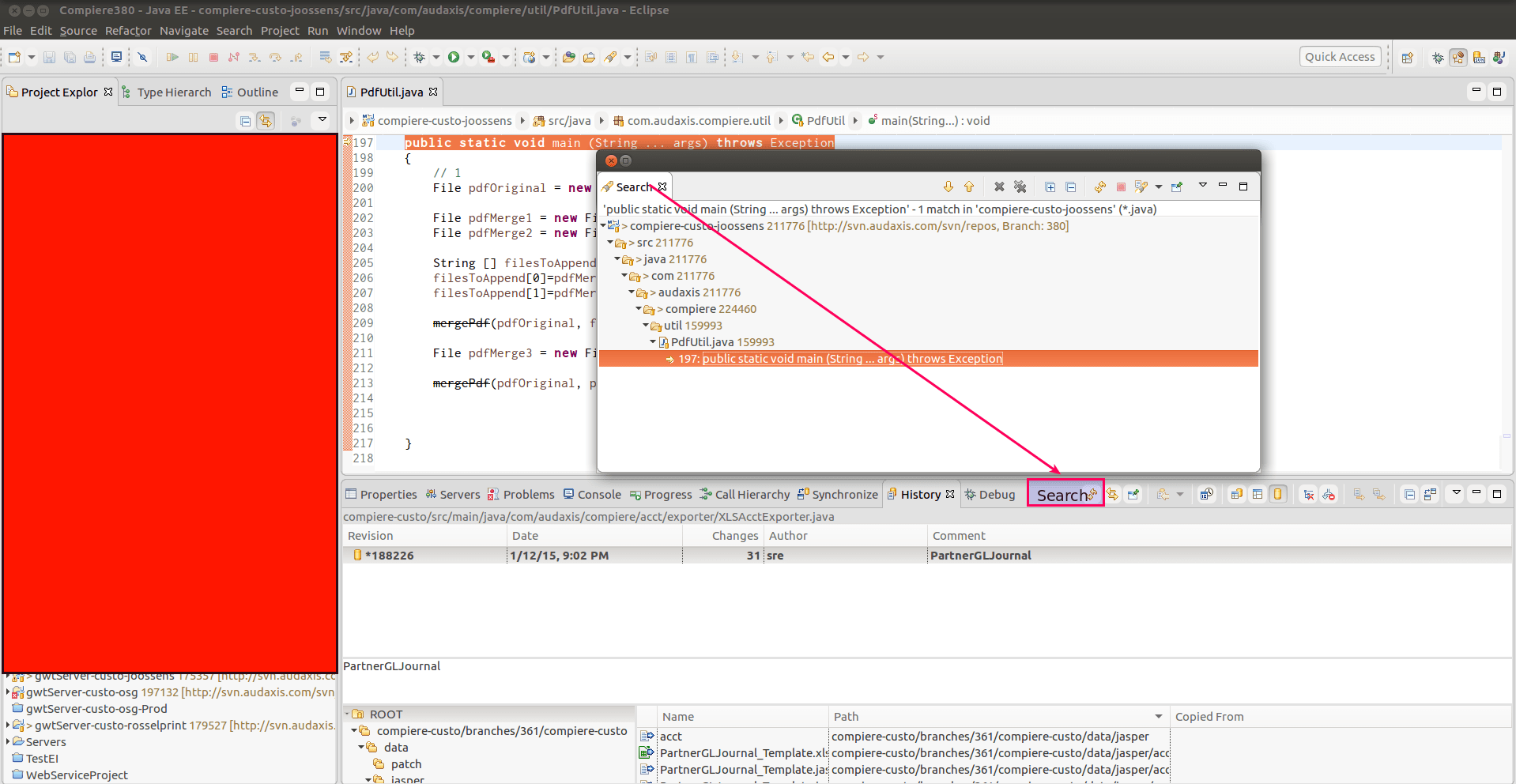The width and height of the screenshot is (1516, 784).
Task: Click the Run External Tools icon
Action: click(488, 57)
